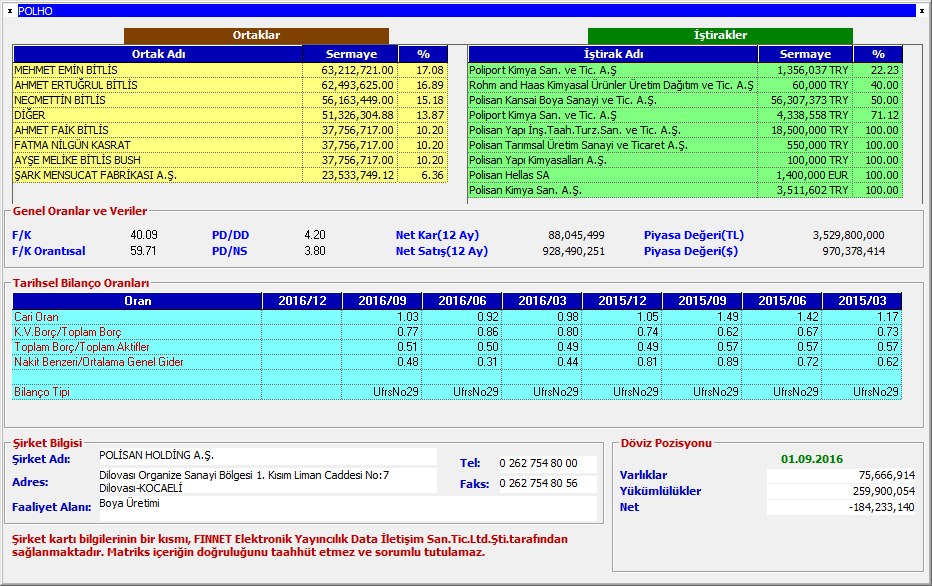The height and width of the screenshot is (586, 932).
Task: Click the Sermaye header in the İştirakler table
Action: point(805,54)
